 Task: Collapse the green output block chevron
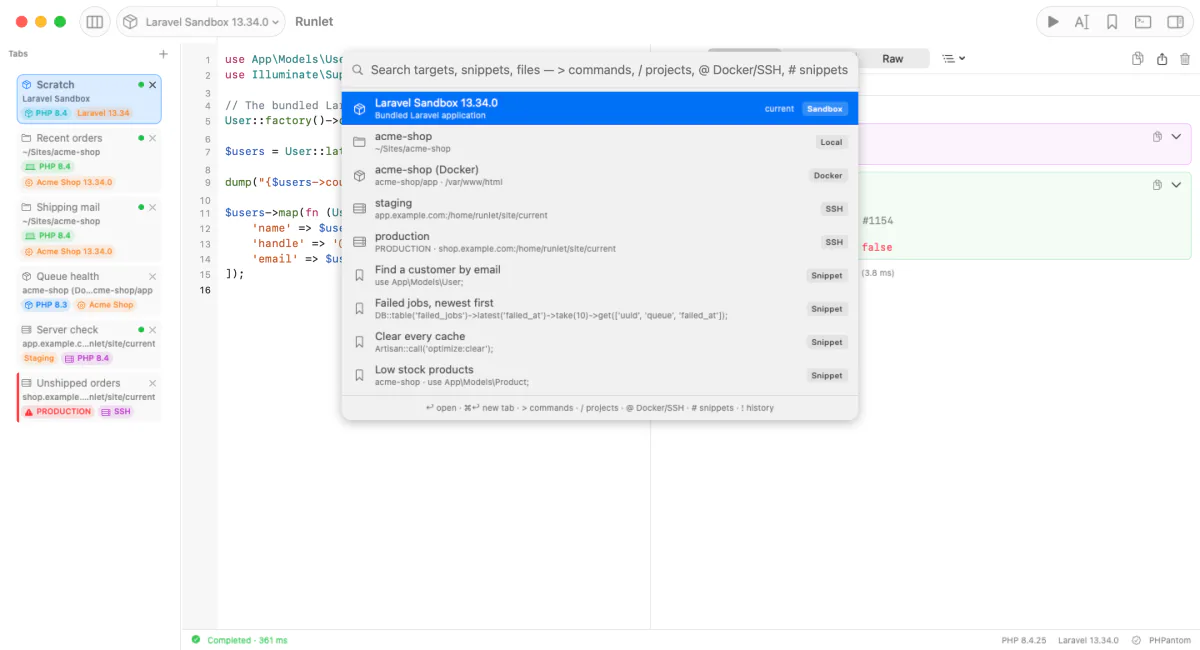pos(1176,185)
